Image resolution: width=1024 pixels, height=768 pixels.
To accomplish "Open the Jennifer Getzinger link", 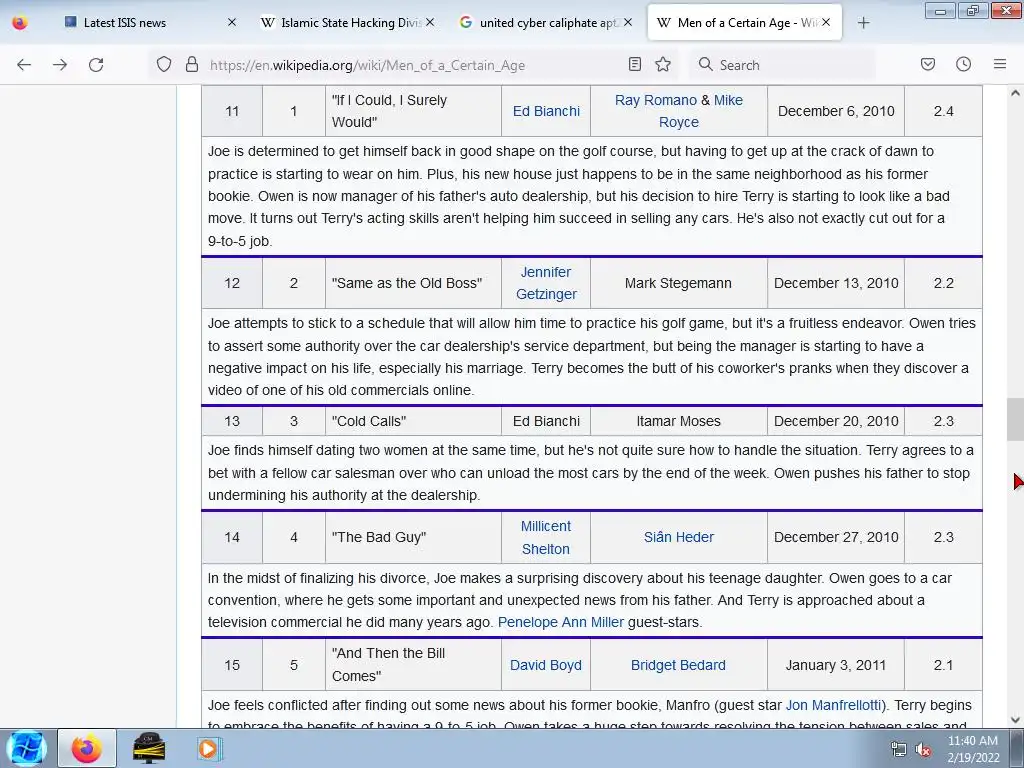I will pyautogui.click(x=546, y=283).
